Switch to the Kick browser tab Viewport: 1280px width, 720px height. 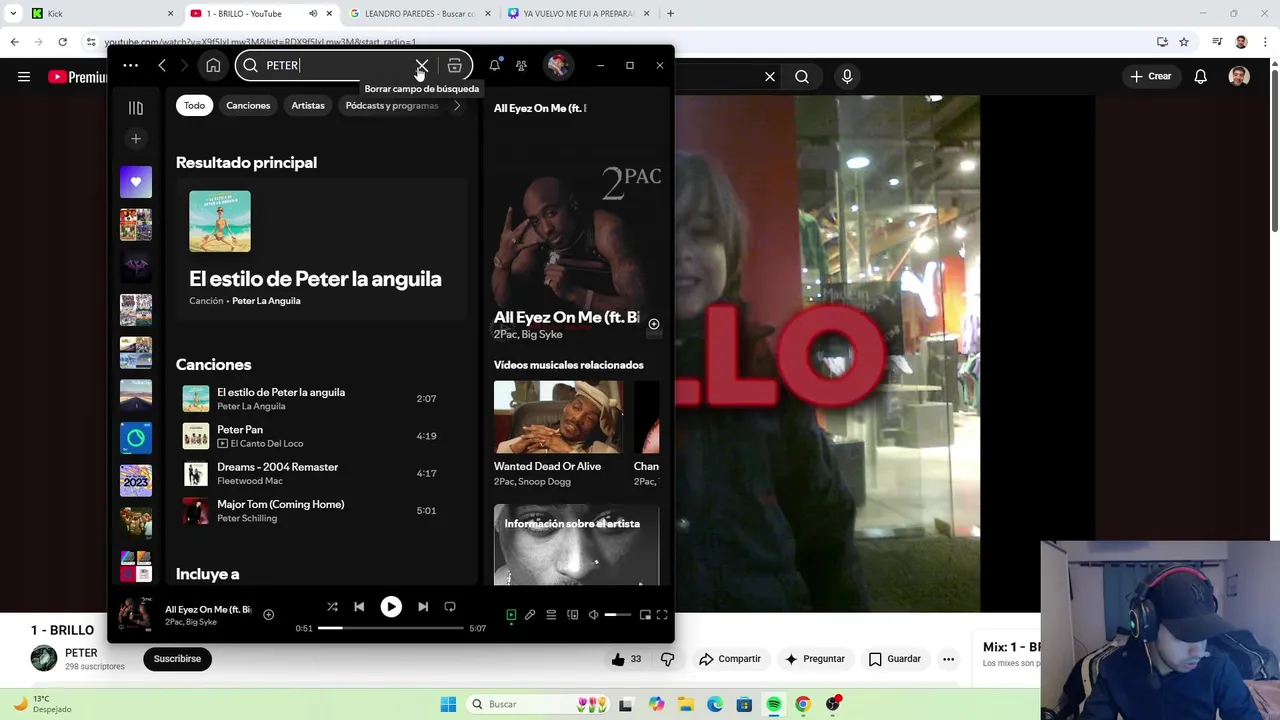101,14
